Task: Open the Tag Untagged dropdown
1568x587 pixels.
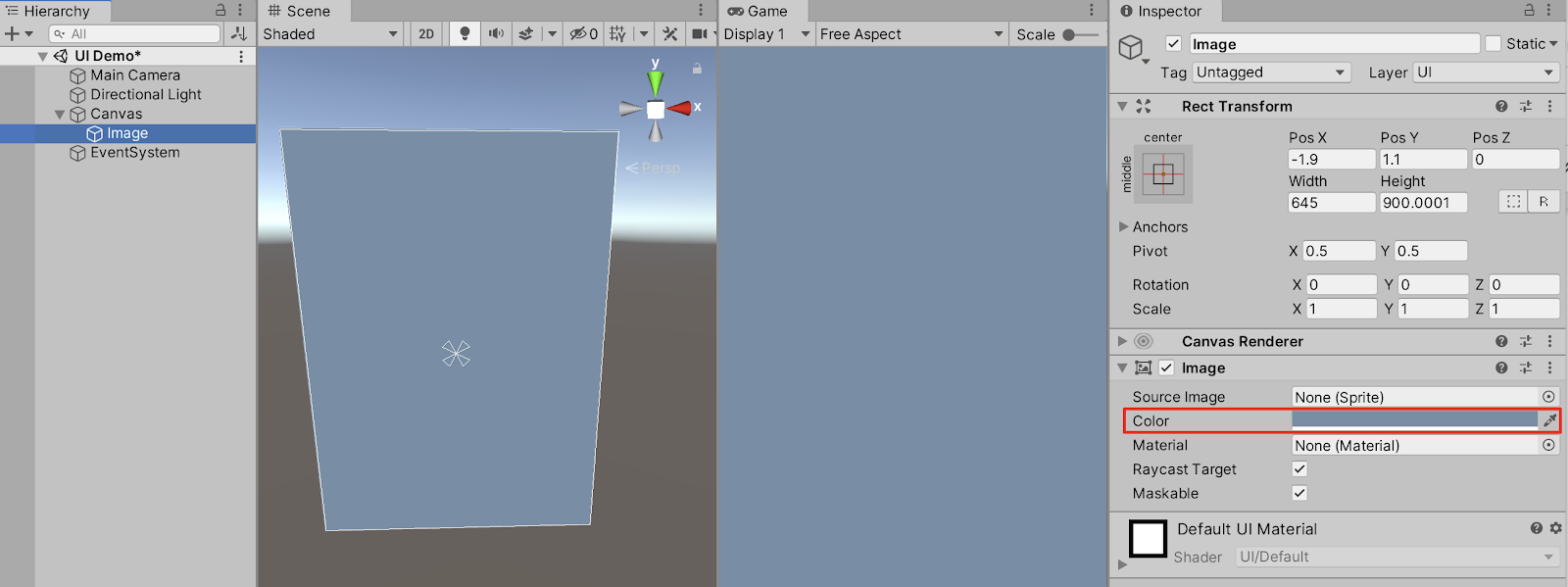Action: (1271, 73)
